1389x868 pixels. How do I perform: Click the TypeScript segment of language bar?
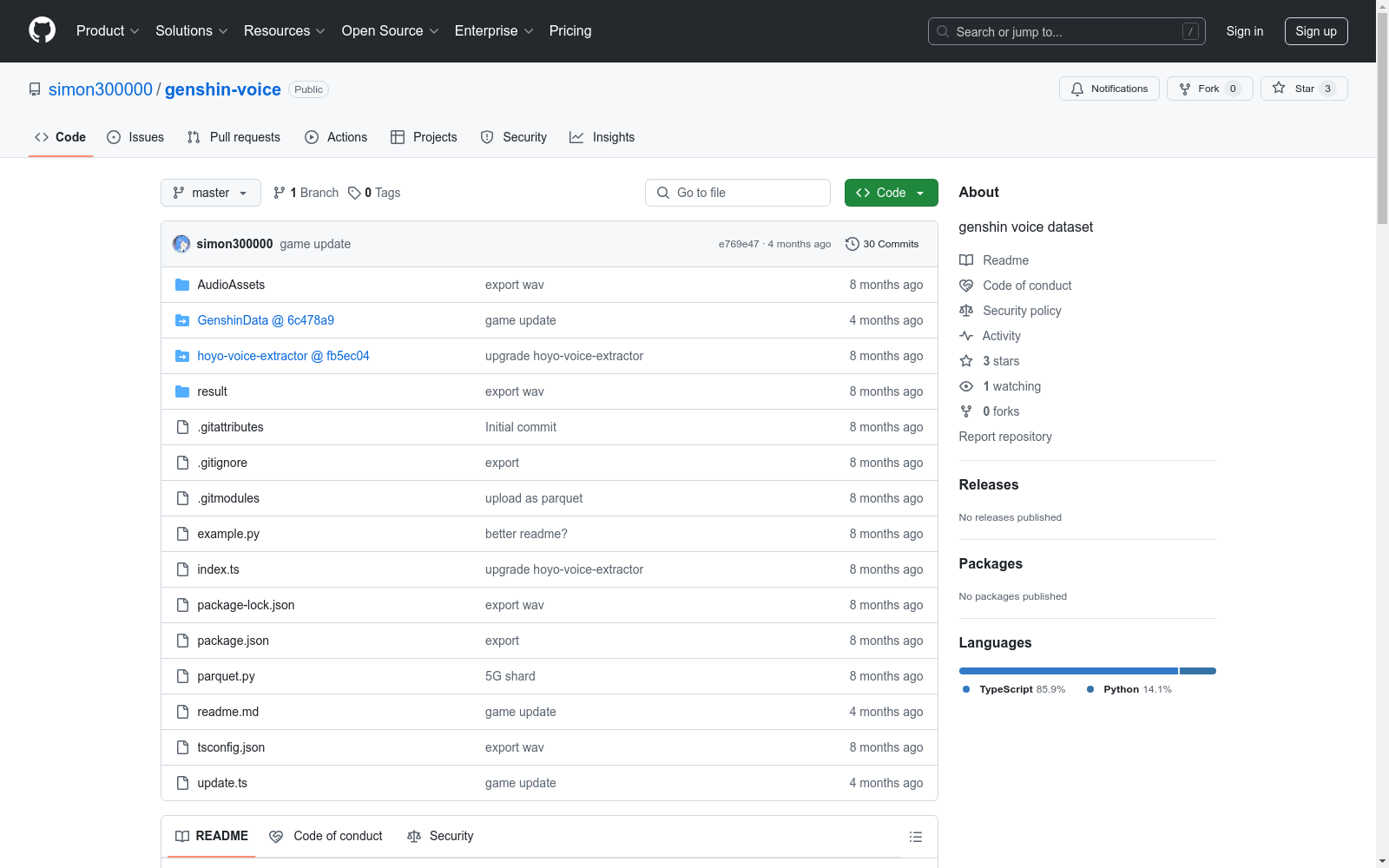pos(1069,671)
